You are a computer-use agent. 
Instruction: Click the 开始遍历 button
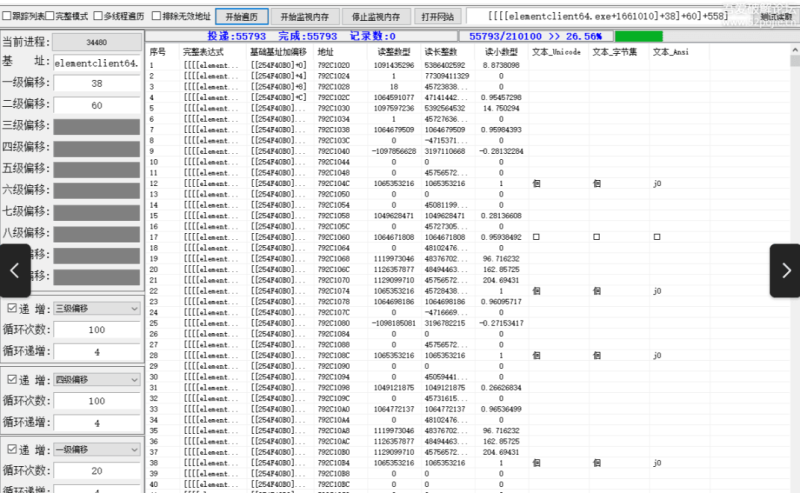click(x=242, y=17)
